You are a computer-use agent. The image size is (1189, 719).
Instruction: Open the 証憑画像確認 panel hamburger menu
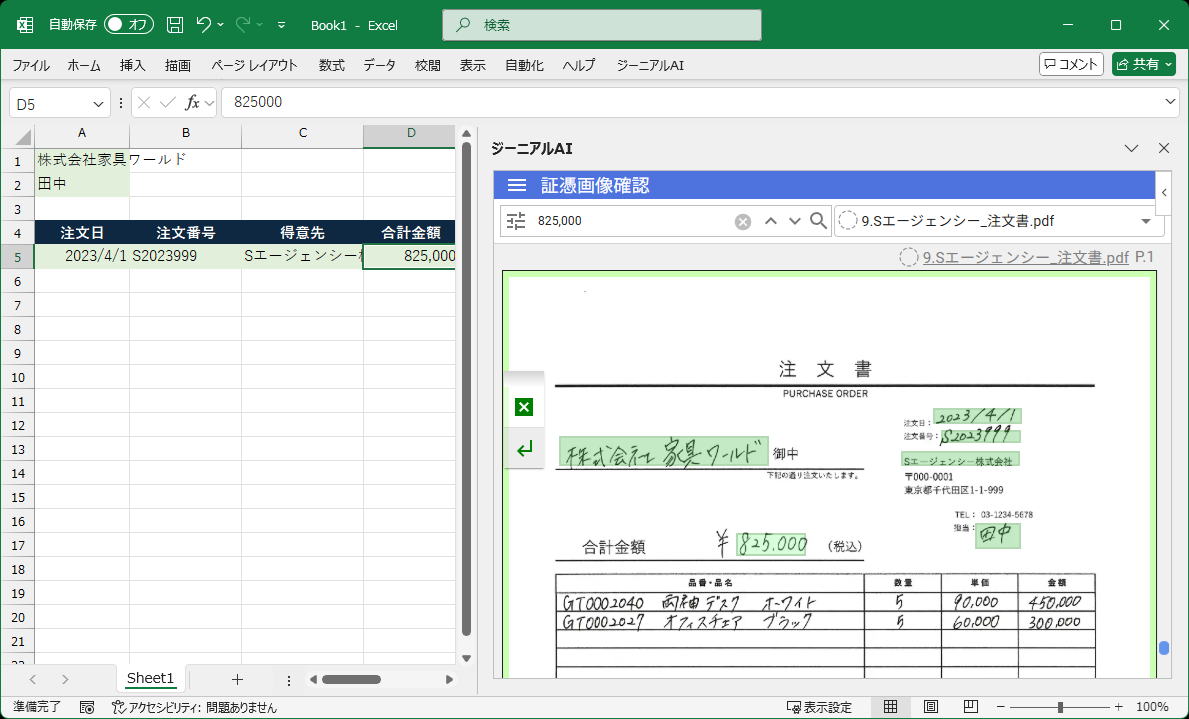click(x=517, y=185)
